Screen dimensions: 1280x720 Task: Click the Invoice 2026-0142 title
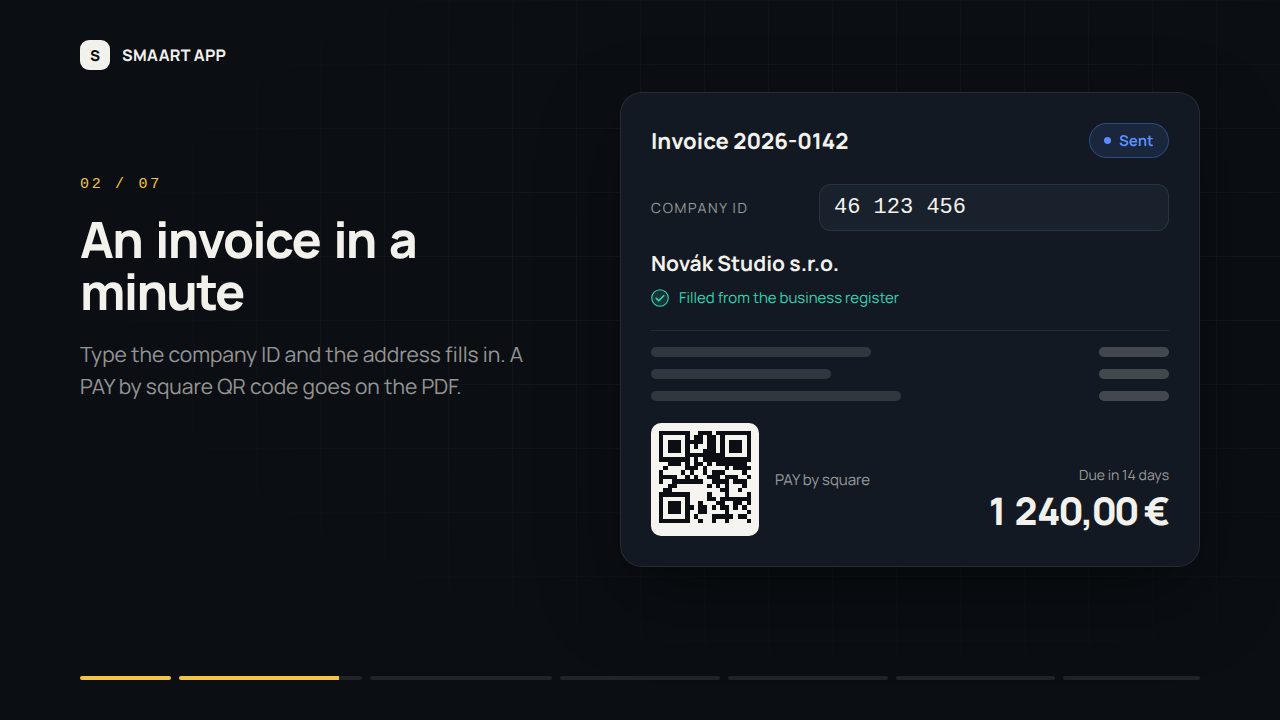pyautogui.click(x=750, y=141)
